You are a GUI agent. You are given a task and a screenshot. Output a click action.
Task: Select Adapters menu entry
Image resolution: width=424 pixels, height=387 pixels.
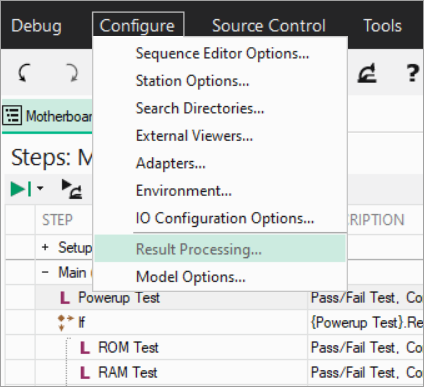220,163
